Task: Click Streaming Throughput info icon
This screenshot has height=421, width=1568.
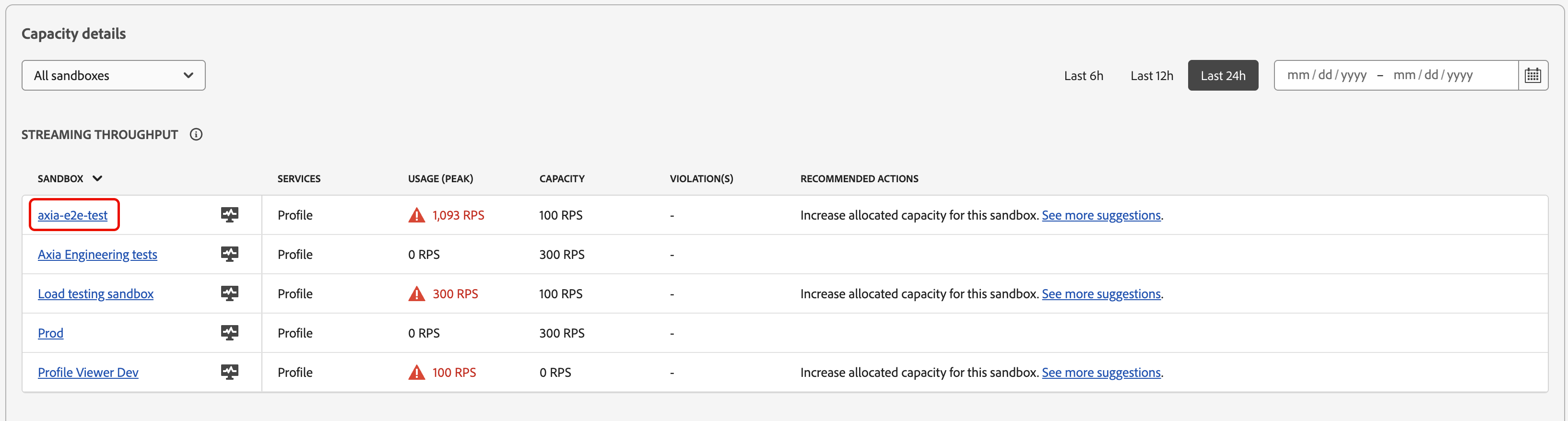Action: (196, 134)
